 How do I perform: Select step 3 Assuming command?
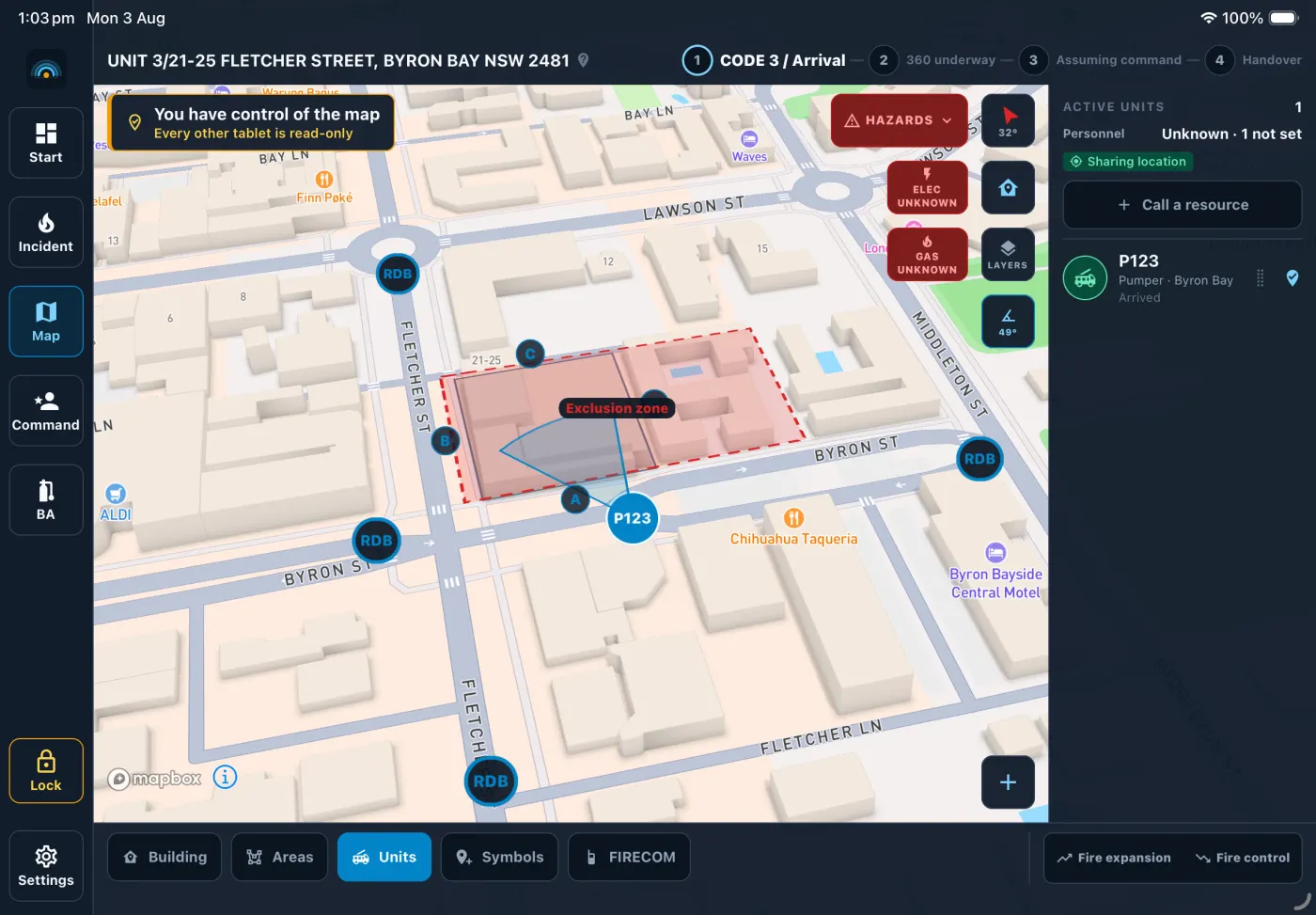[x=1101, y=60]
